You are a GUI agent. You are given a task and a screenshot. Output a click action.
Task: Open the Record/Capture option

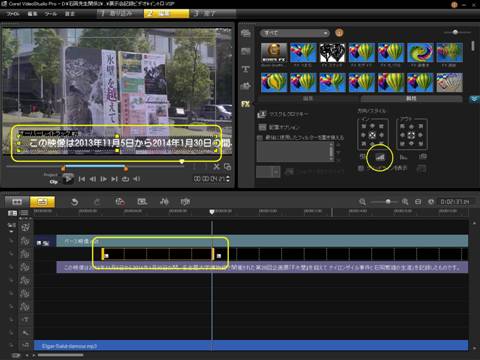tap(120, 202)
